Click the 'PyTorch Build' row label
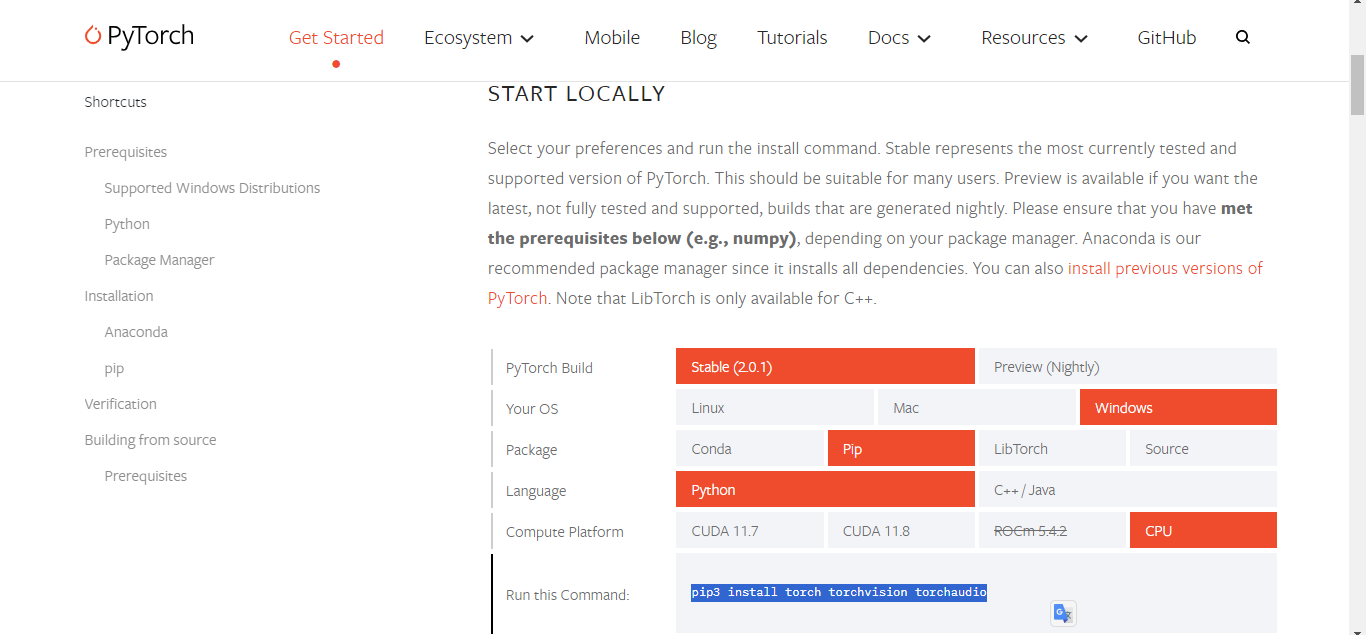This screenshot has height=635, width=1366. [549, 368]
